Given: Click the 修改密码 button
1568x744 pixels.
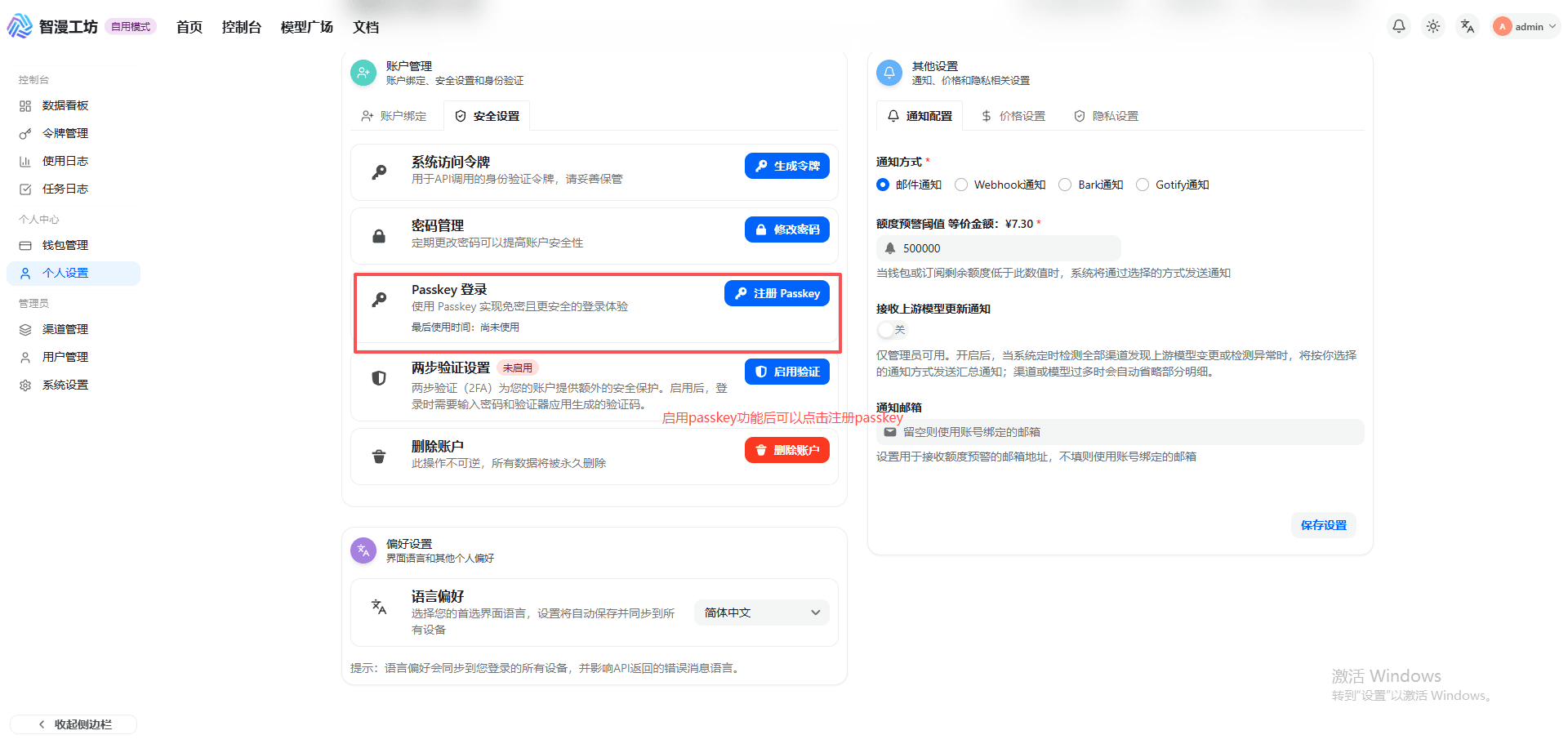Looking at the screenshot, I should pos(787,229).
